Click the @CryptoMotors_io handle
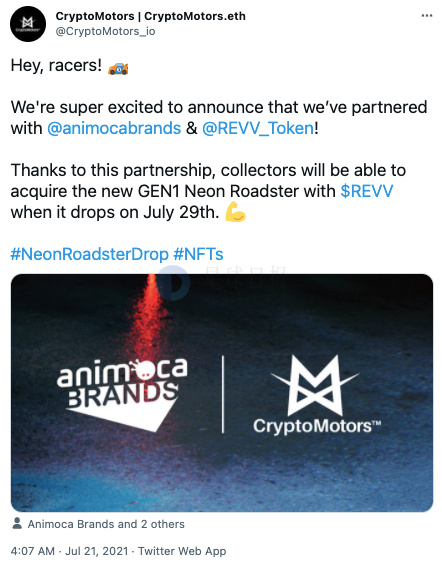 (105, 31)
